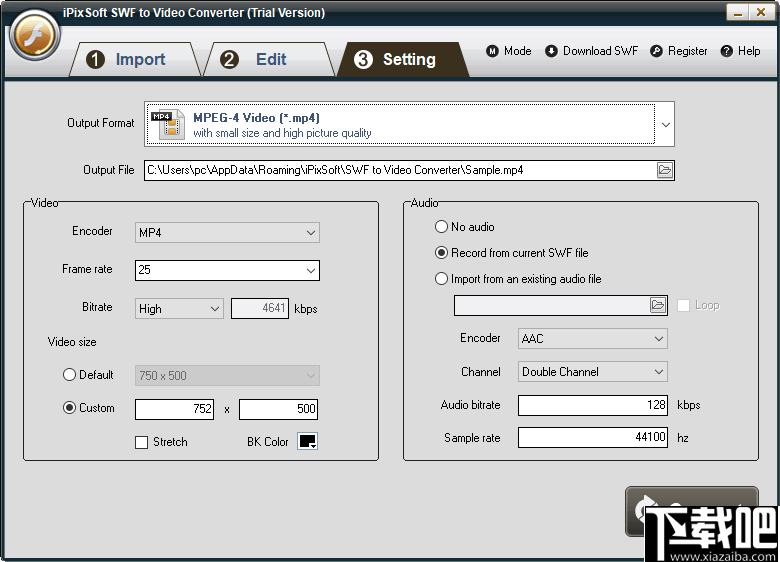Open the Help menu
This screenshot has height=562, width=780.
coord(740,51)
